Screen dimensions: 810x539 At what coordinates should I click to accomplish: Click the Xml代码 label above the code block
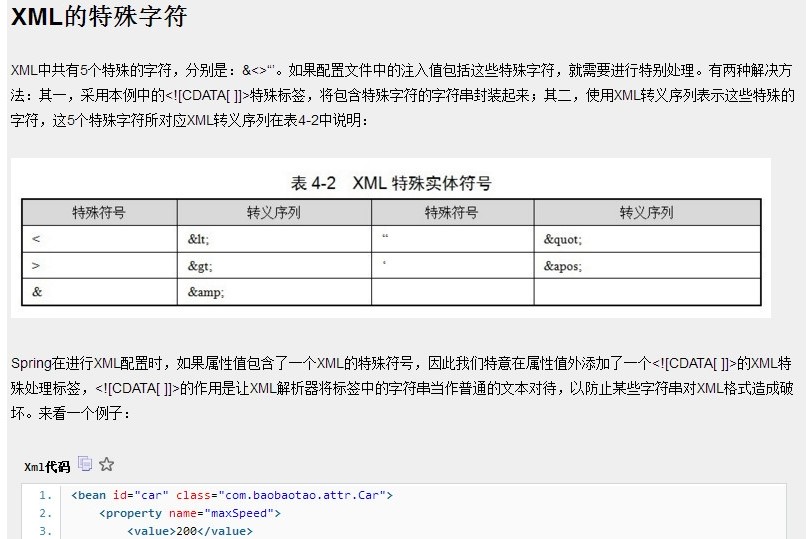pyautogui.click(x=47, y=467)
